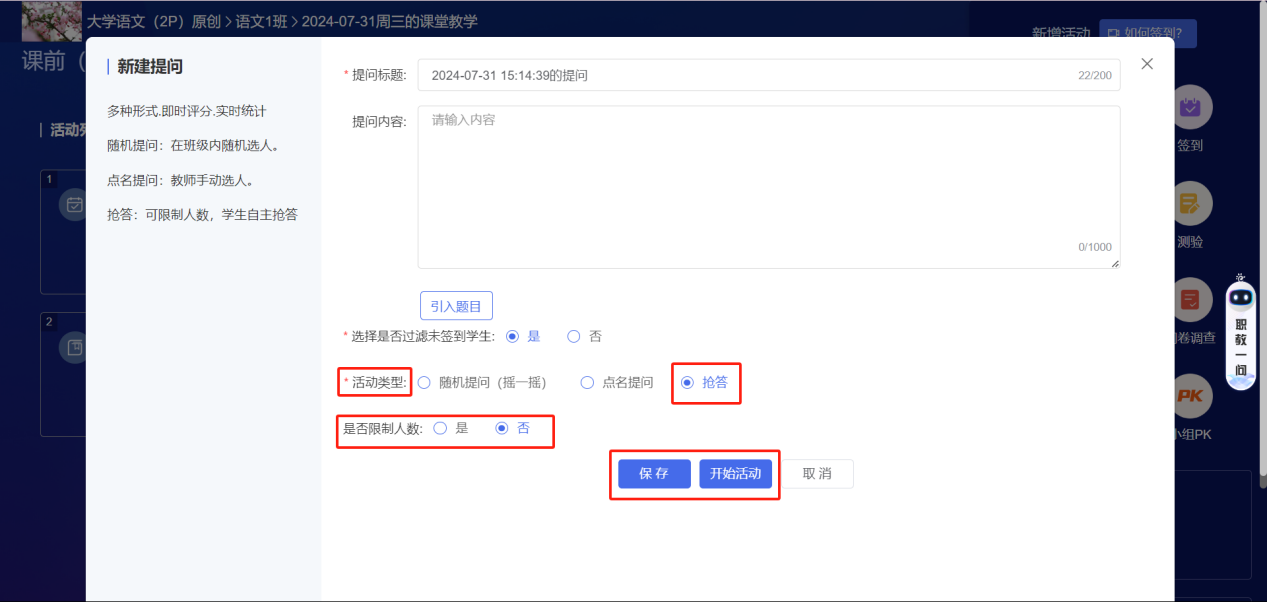
Task: Click 引入题目 to import questions
Action: [x=455, y=305]
